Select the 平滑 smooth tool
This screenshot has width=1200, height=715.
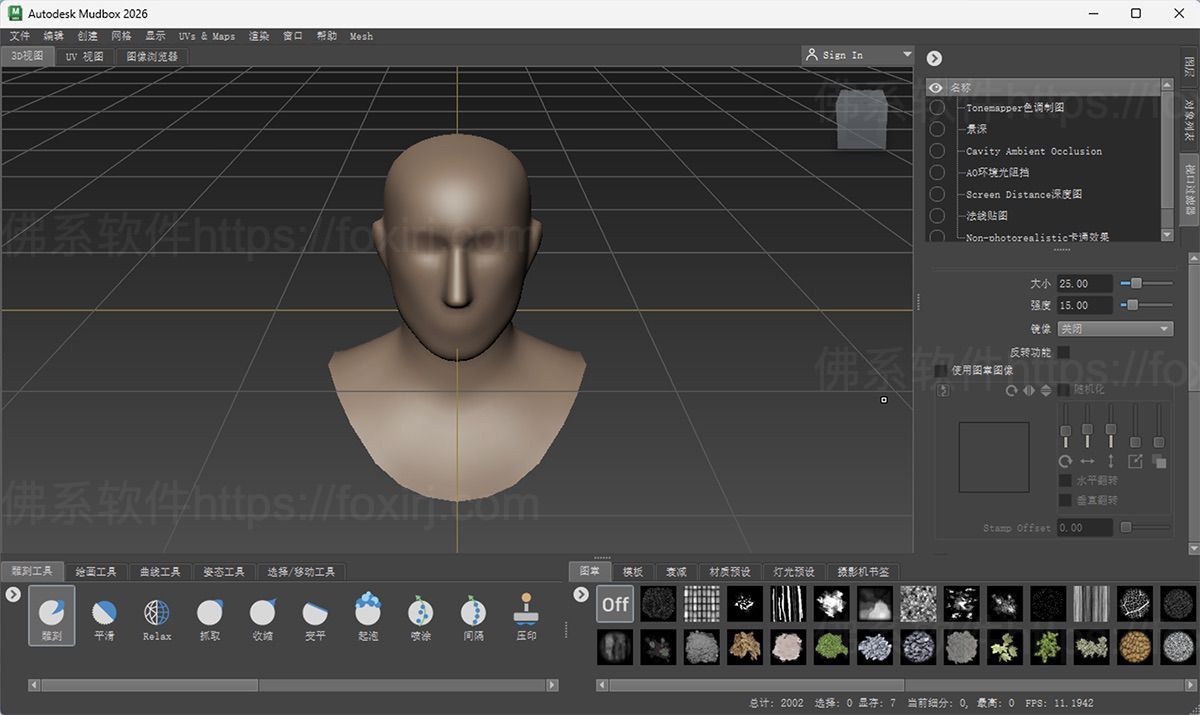(104, 613)
